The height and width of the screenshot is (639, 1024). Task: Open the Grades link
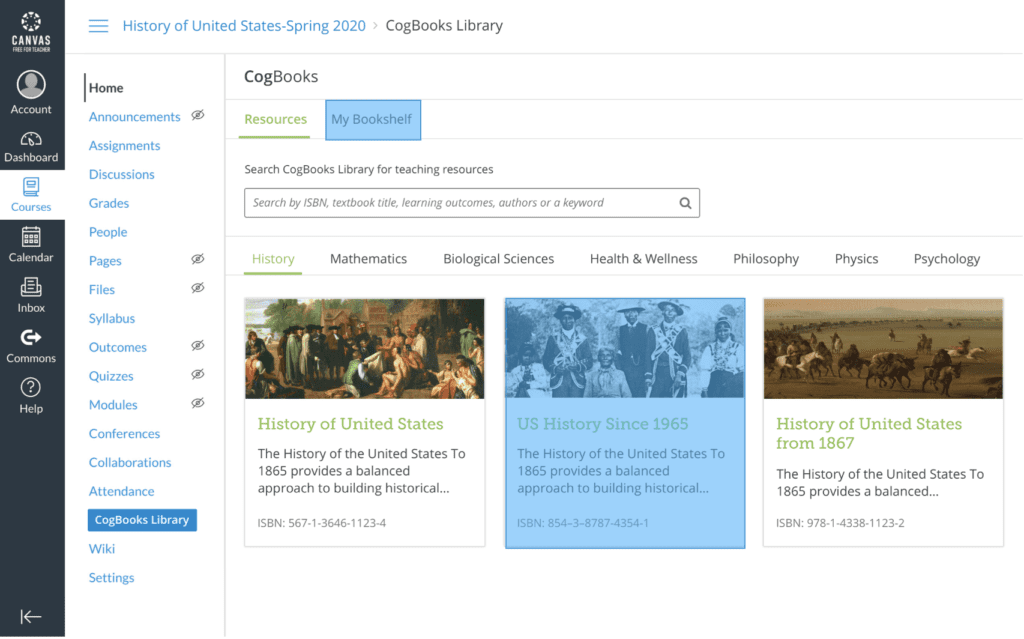click(x=109, y=203)
